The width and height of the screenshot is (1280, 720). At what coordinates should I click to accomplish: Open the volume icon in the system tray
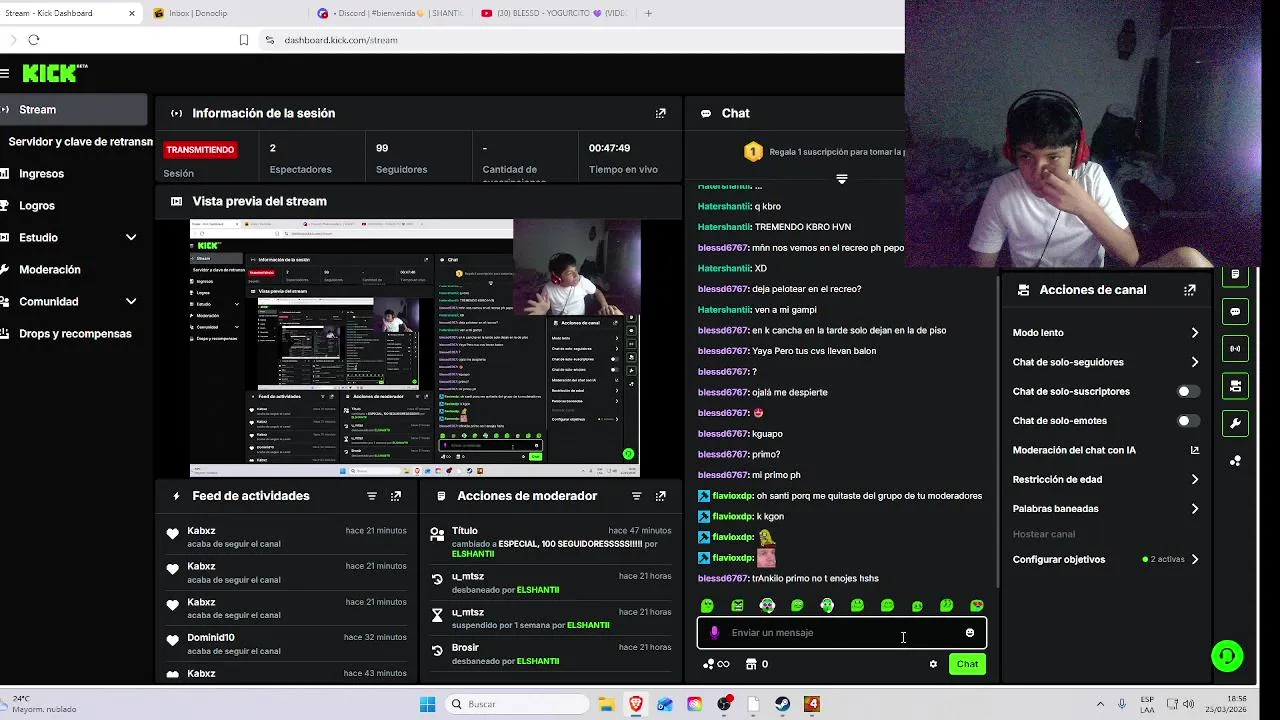point(1189,704)
